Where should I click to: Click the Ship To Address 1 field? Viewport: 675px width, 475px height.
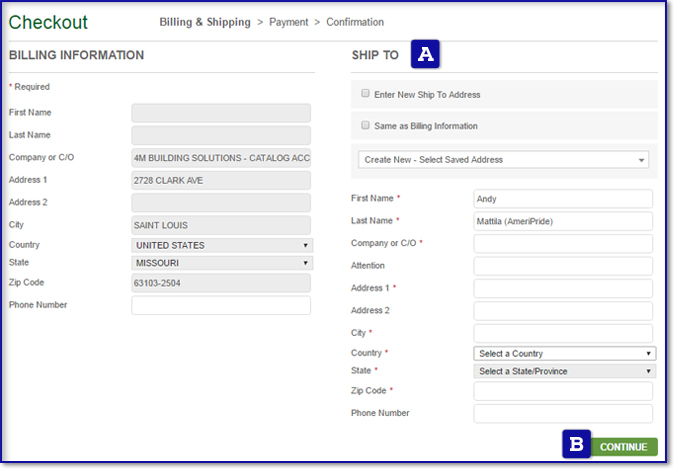tap(563, 288)
